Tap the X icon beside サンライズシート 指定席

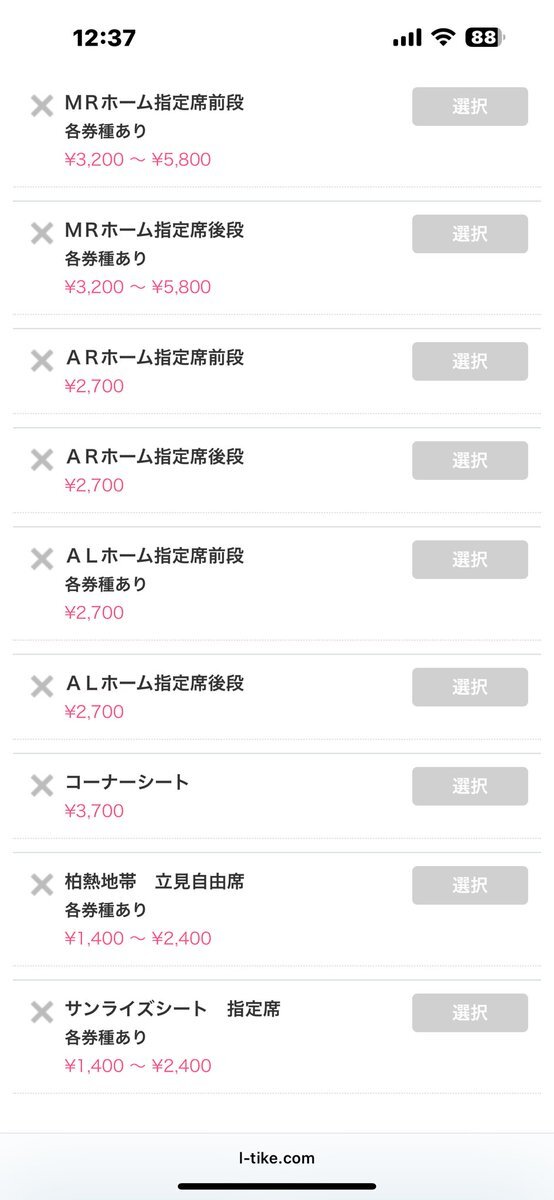pos(41,1012)
